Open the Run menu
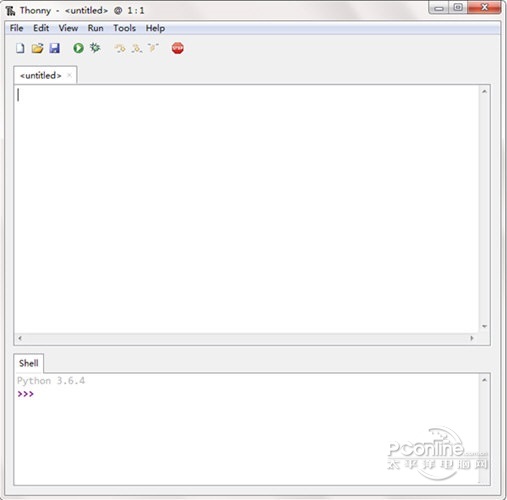 96,28
